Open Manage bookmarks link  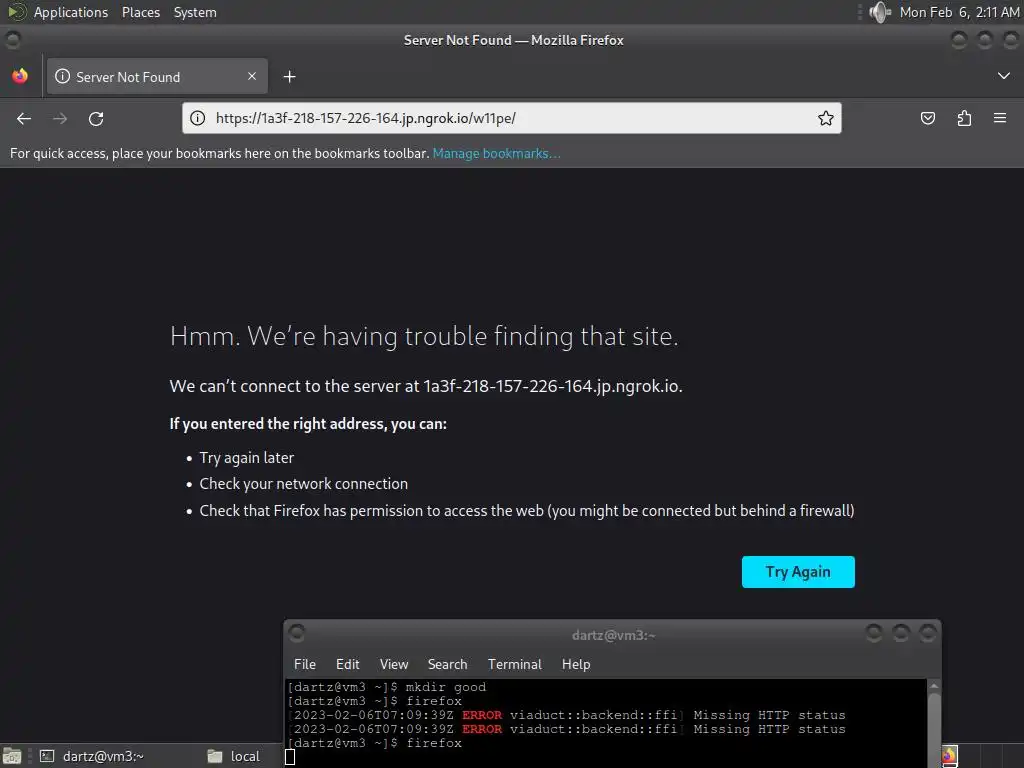click(496, 153)
